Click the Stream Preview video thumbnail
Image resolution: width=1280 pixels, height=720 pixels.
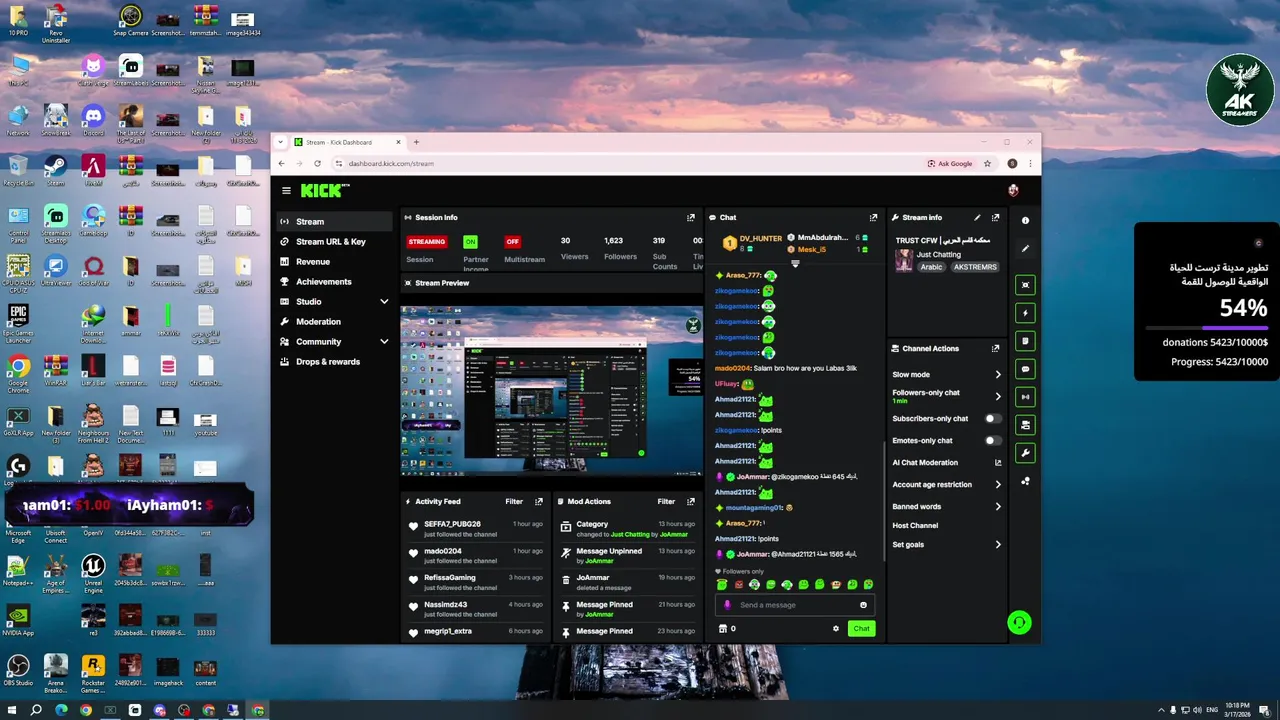pos(551,389)
